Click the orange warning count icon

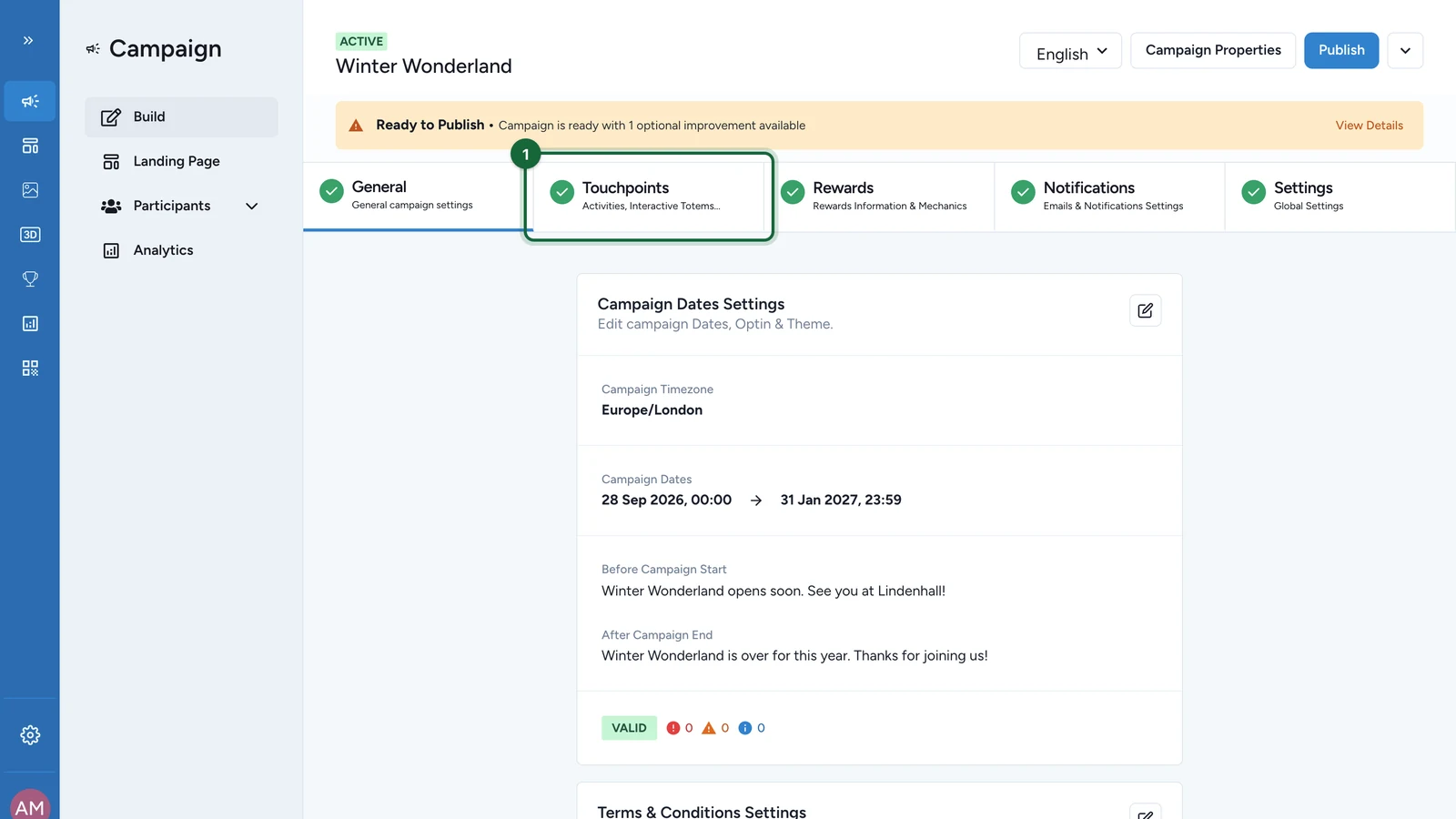[x=709, y=728]
